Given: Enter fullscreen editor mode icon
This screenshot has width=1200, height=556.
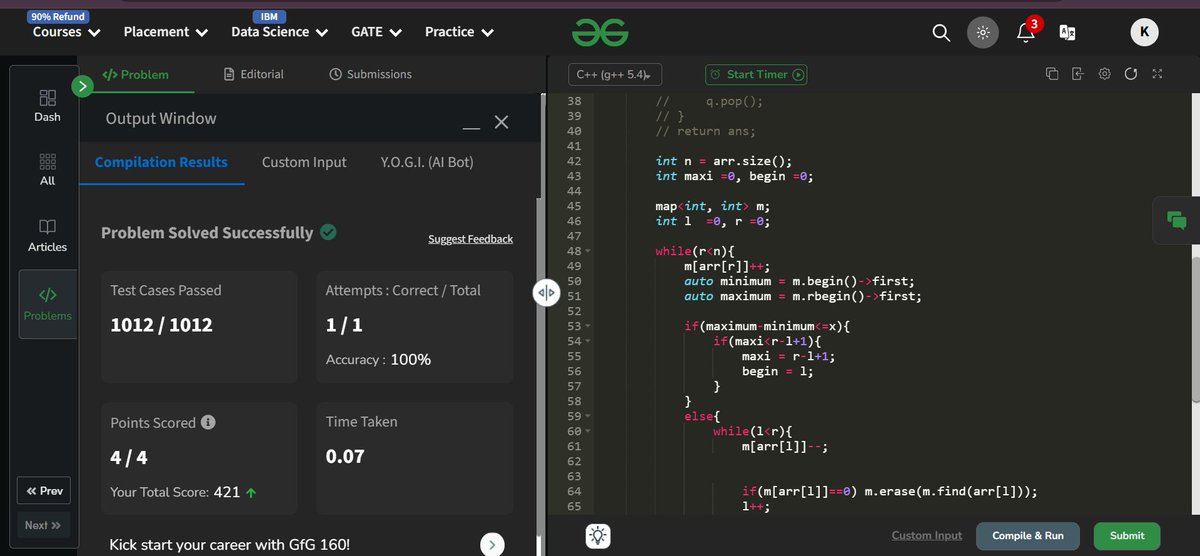Looking at the screenshot, I should tap(1157, 74).
